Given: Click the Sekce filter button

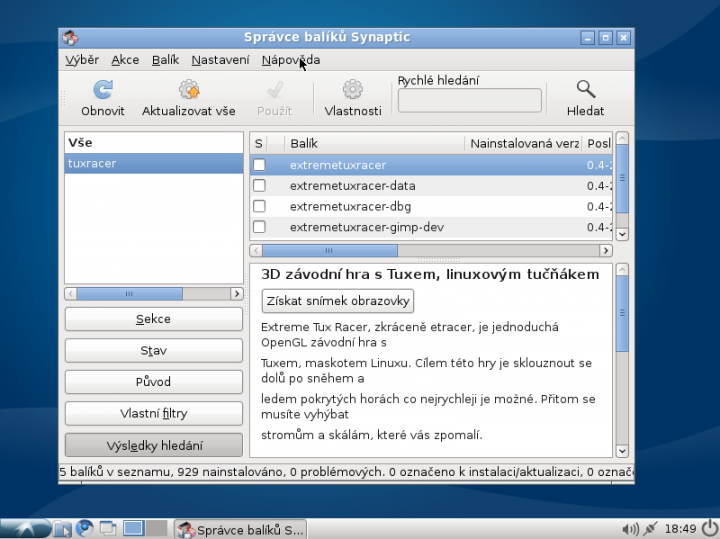Looking at the screenshot, I should (x=154, y=319).
